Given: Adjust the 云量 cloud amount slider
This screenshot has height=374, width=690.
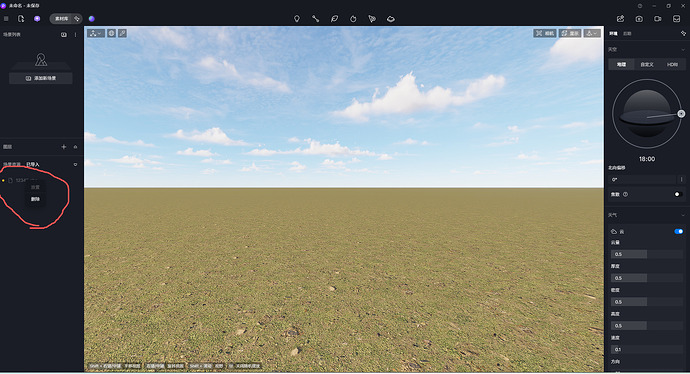Looking at the screenshot, I should point(646,254).
